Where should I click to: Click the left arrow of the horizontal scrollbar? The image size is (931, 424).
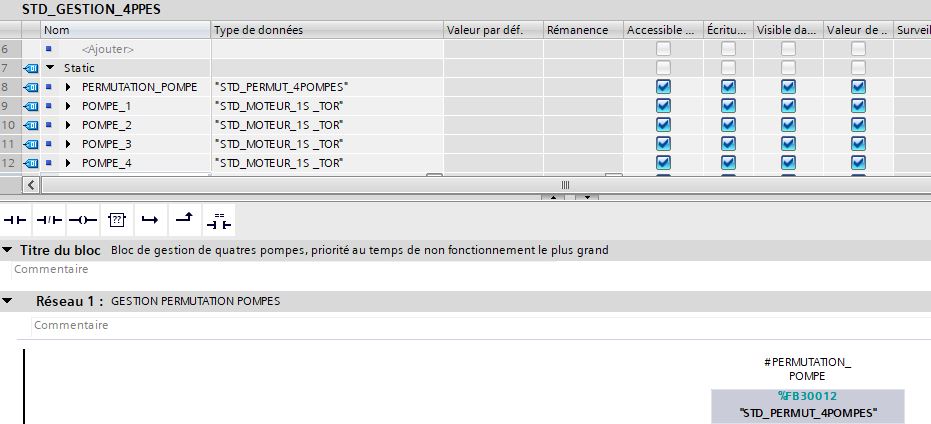[x=31, y=185]
